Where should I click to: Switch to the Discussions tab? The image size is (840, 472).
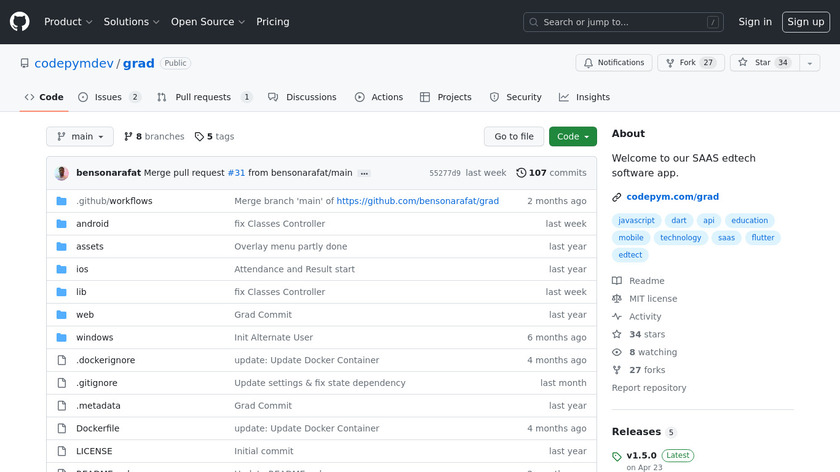click(x=303, y=97)
